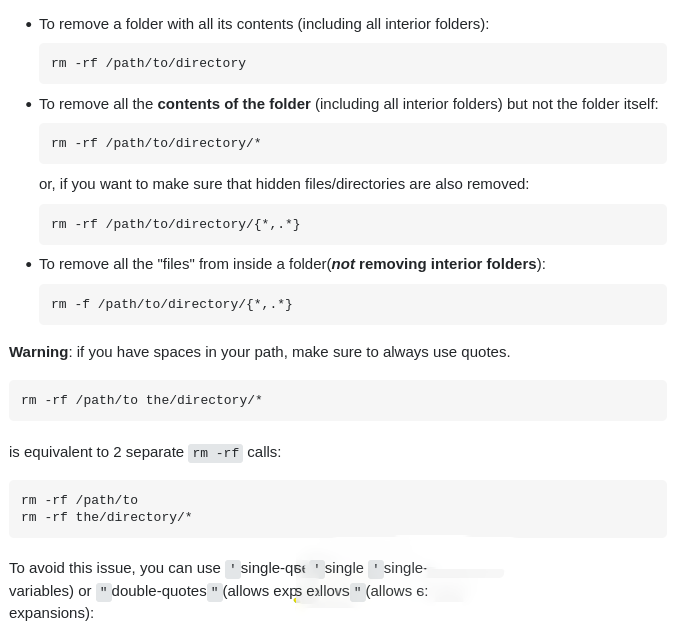This screenshot has height=641, width=675.
Task: Click the bold 'Warning' label
Action: 38,351
